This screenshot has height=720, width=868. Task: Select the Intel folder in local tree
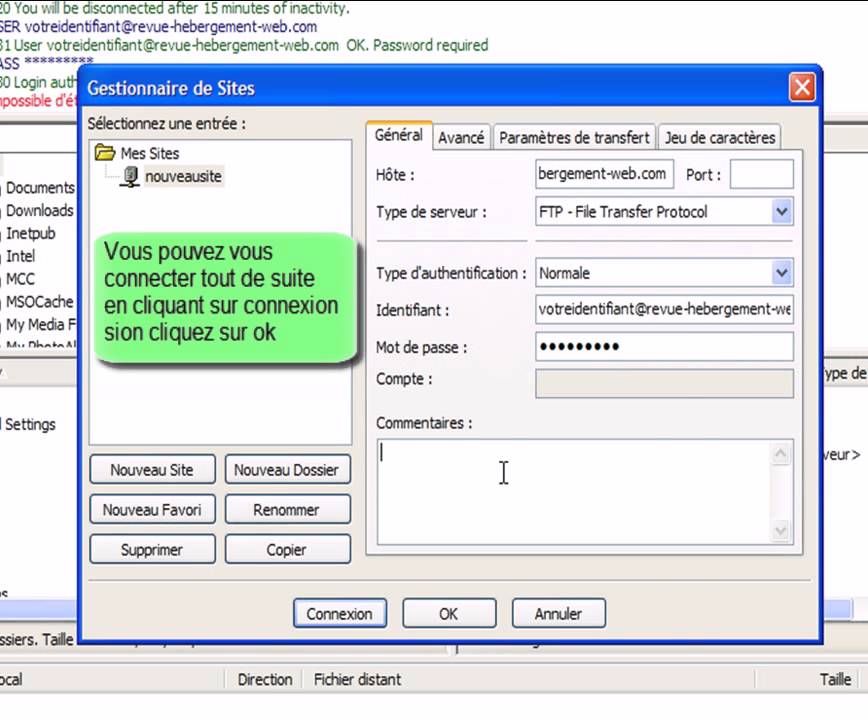point(20,256)
